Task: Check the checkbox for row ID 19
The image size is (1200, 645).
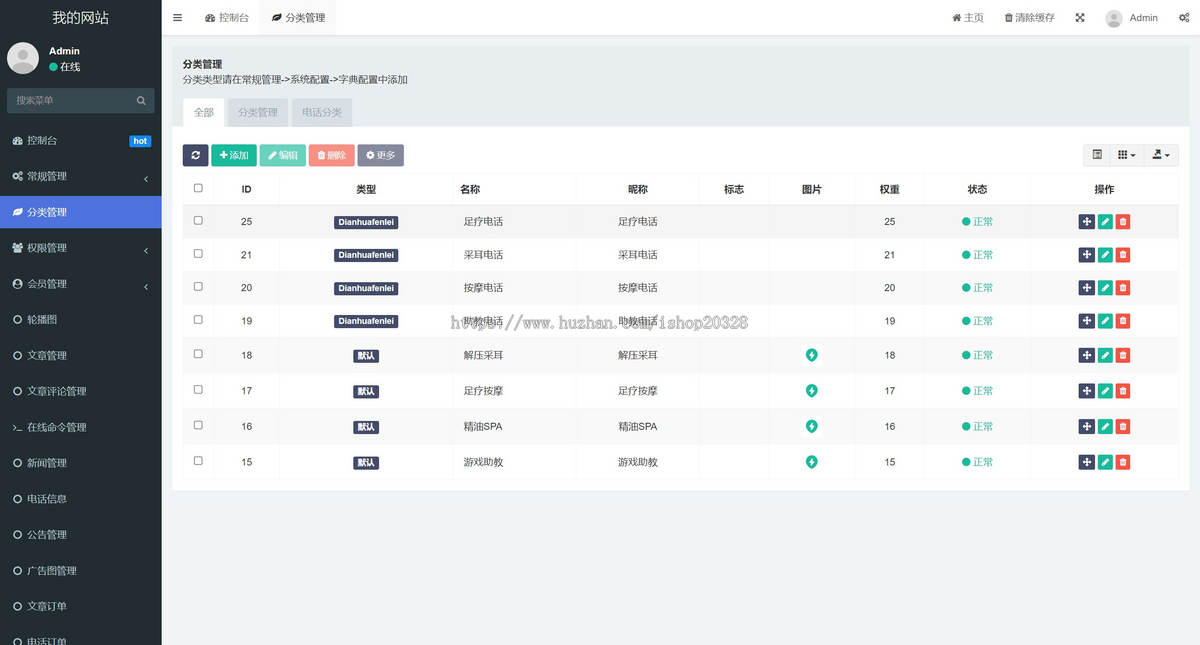Action: point(198,320)
